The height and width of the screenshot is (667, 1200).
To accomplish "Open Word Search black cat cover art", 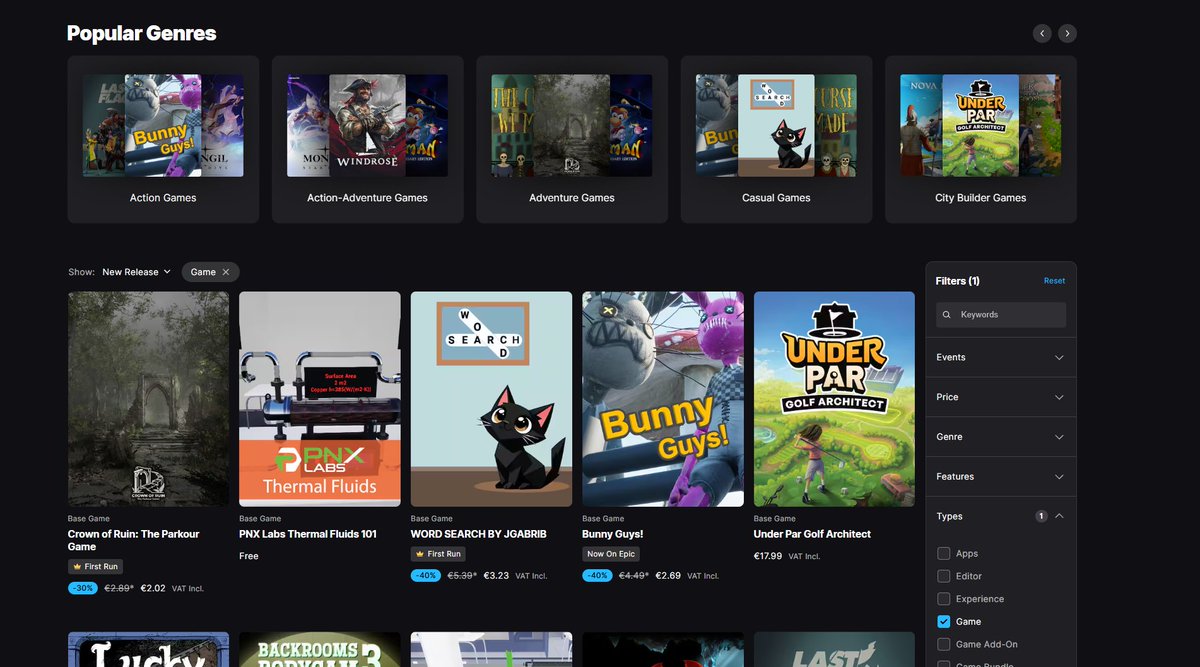I will coord(491,399).
